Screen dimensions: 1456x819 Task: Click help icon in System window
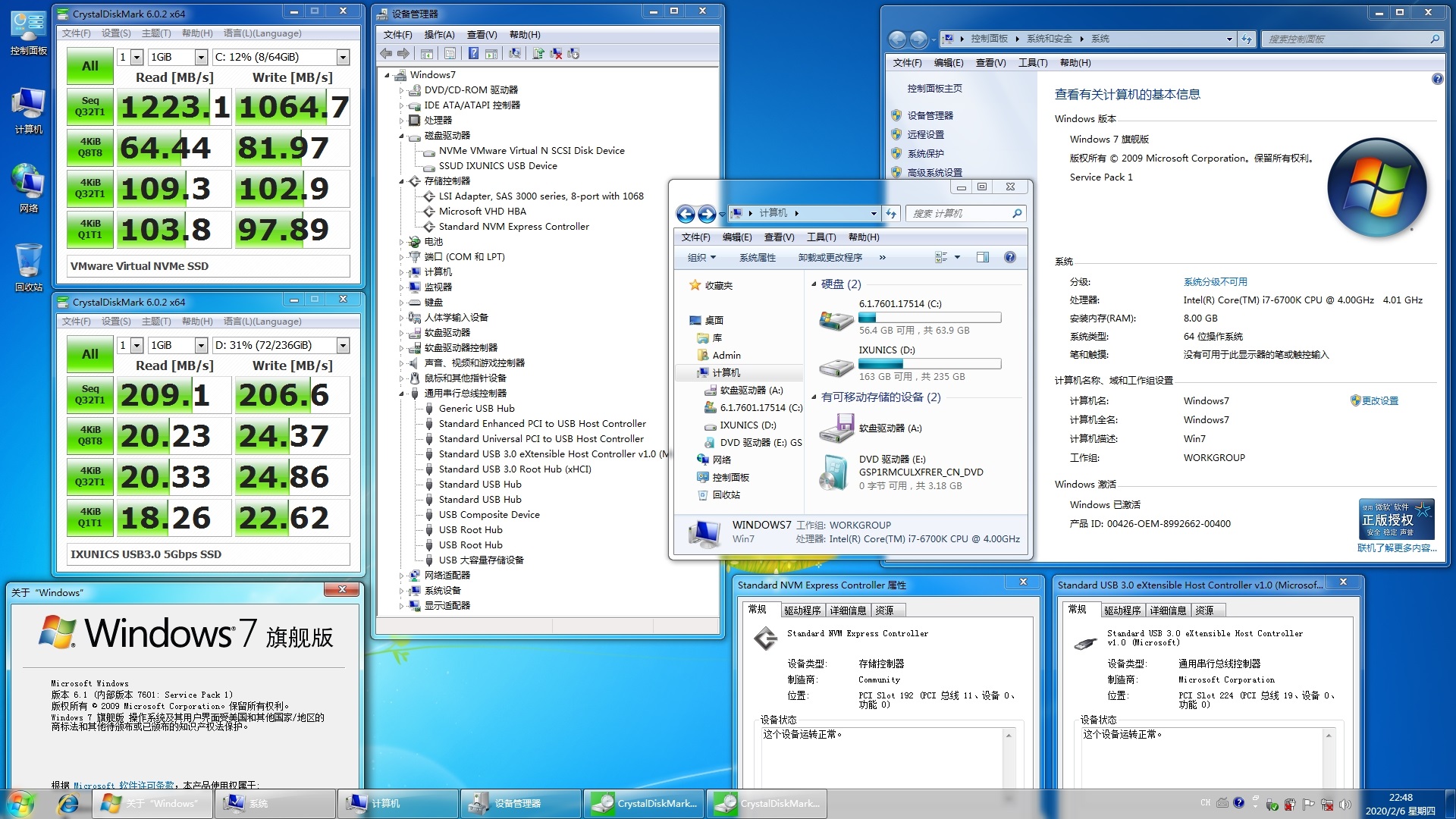click(x=1437, y=79)
